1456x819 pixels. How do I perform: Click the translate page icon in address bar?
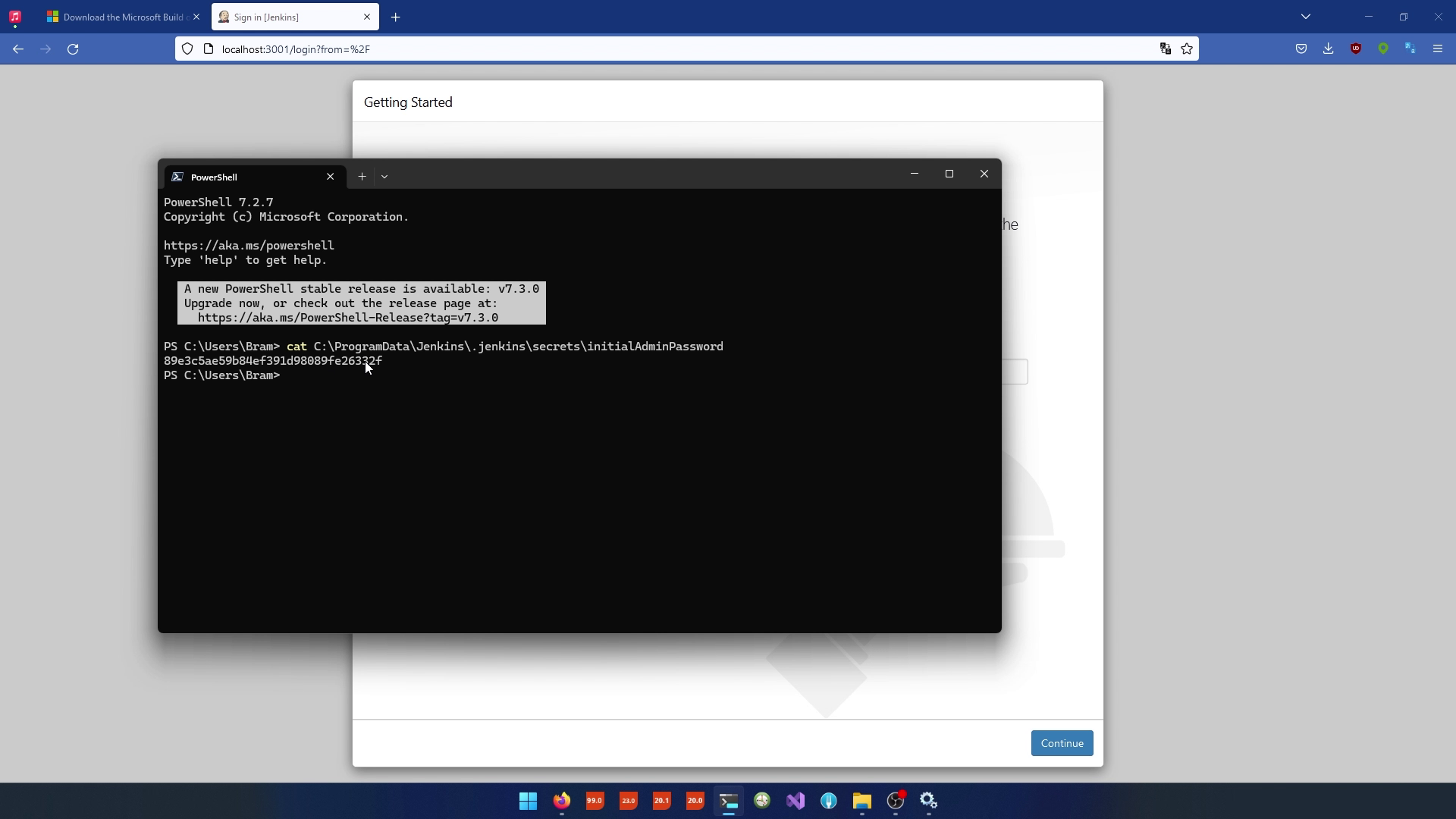(x=1166, y=49)
